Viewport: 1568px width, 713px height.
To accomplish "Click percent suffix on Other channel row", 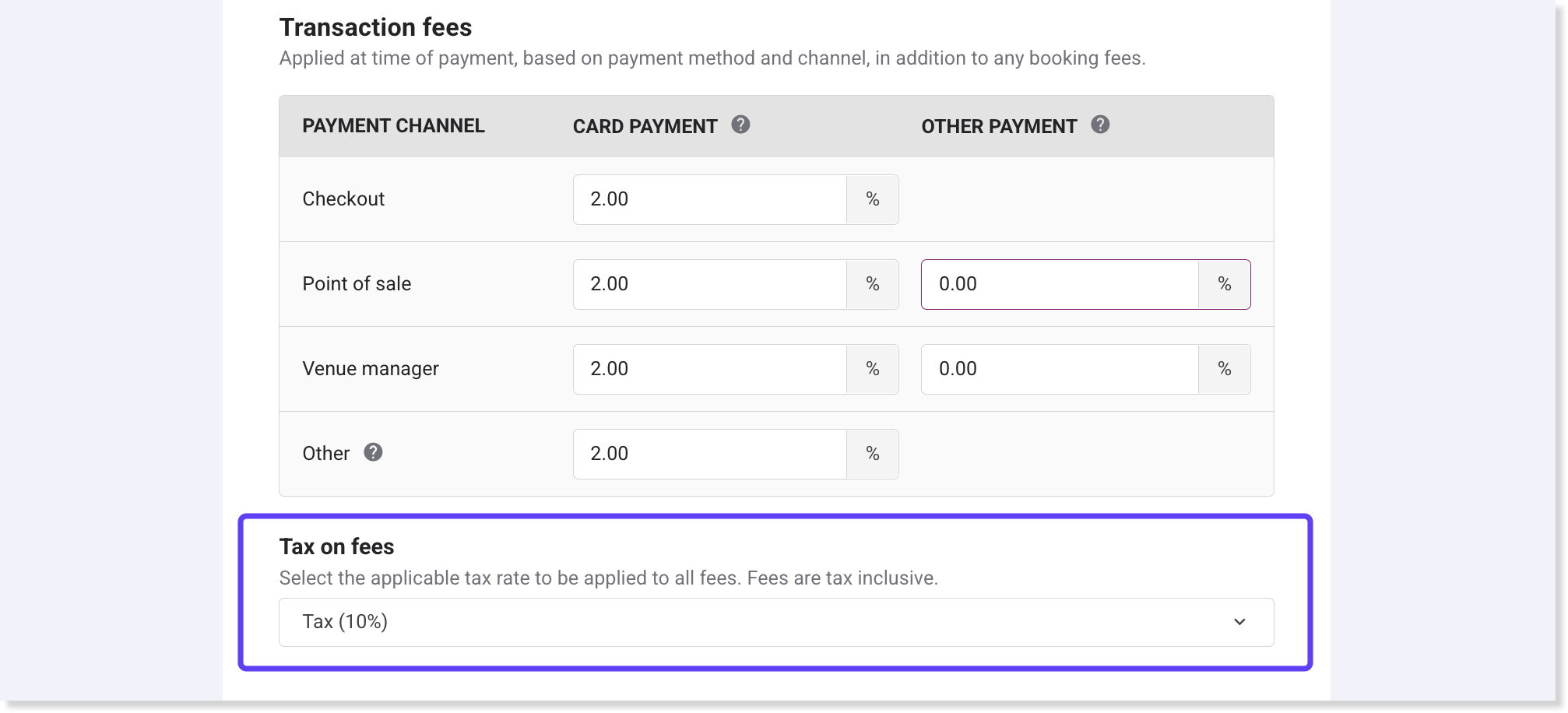I will 872,454.
